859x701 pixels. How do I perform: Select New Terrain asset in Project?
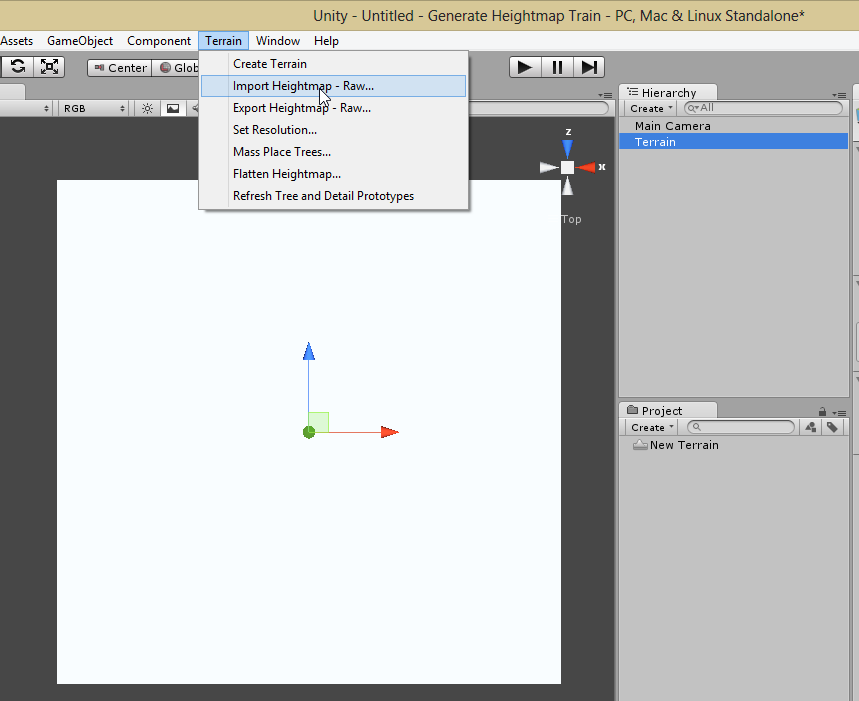pos(683,445)
